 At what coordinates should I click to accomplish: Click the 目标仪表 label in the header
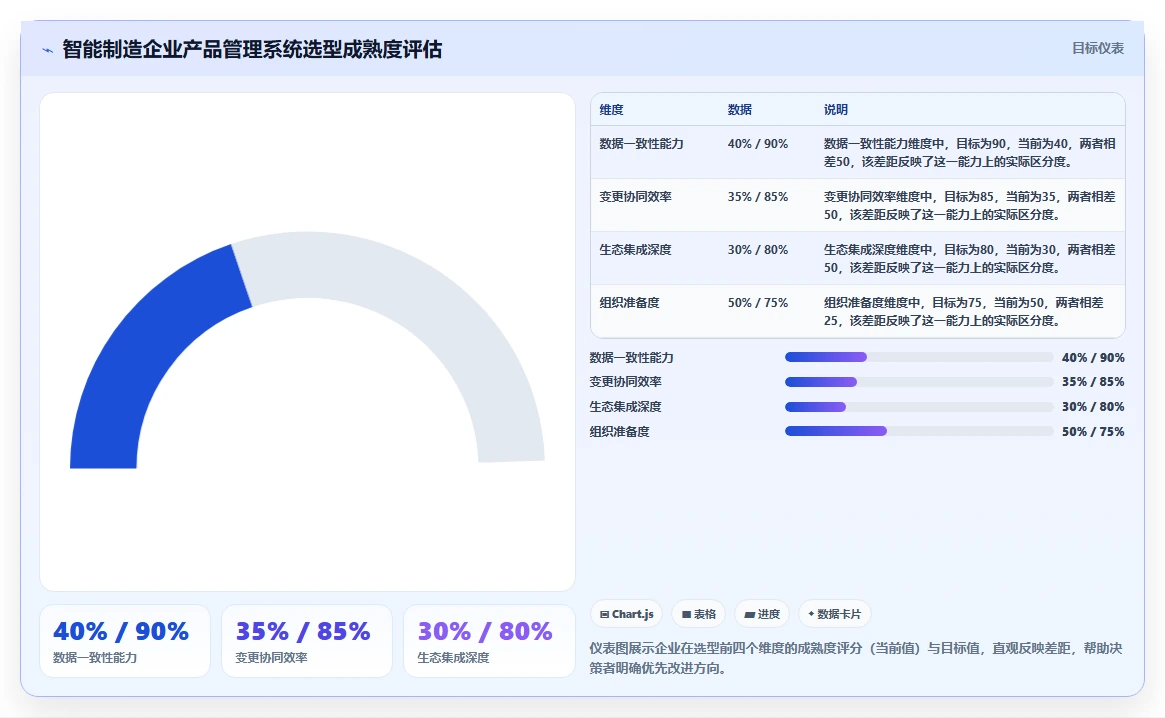click(1097, 48)
